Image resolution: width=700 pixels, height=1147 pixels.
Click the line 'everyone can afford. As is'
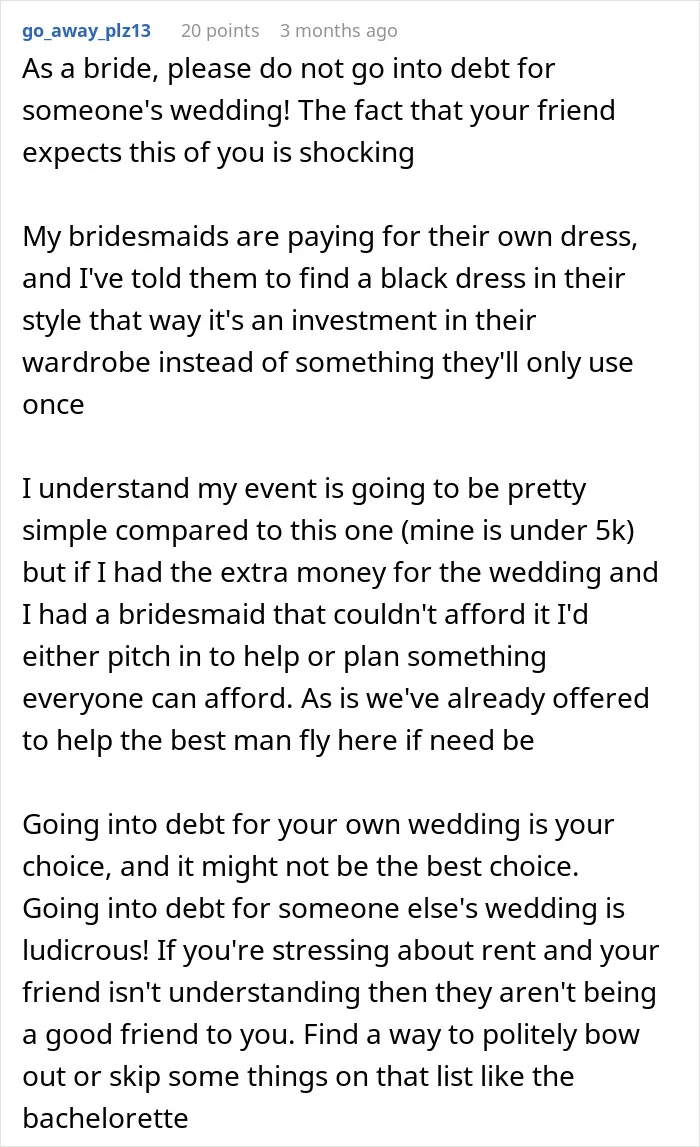(336, 699)
